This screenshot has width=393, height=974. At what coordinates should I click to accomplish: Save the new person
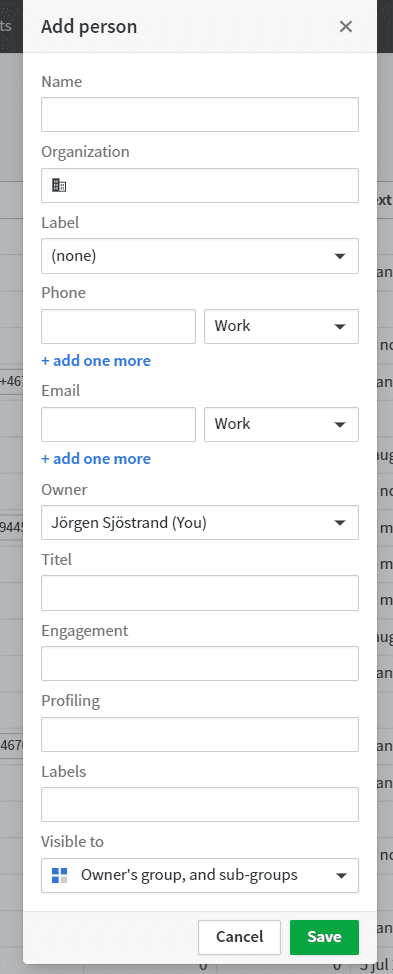point(324,937)
